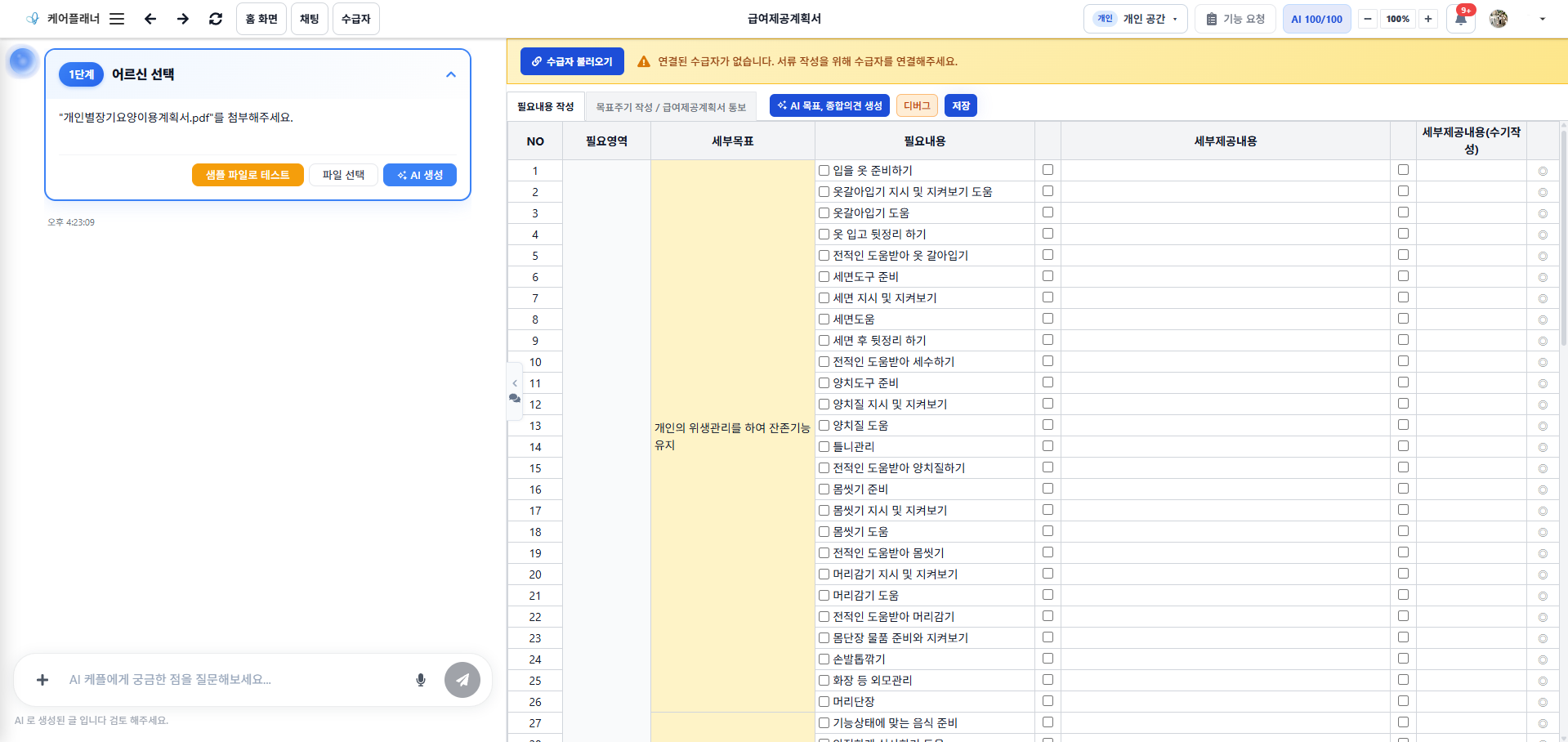The height and width of the screenshot is (742, 1568).
Task: Click the table's vertical scrollbar
Action: (x=1563, y=237)
